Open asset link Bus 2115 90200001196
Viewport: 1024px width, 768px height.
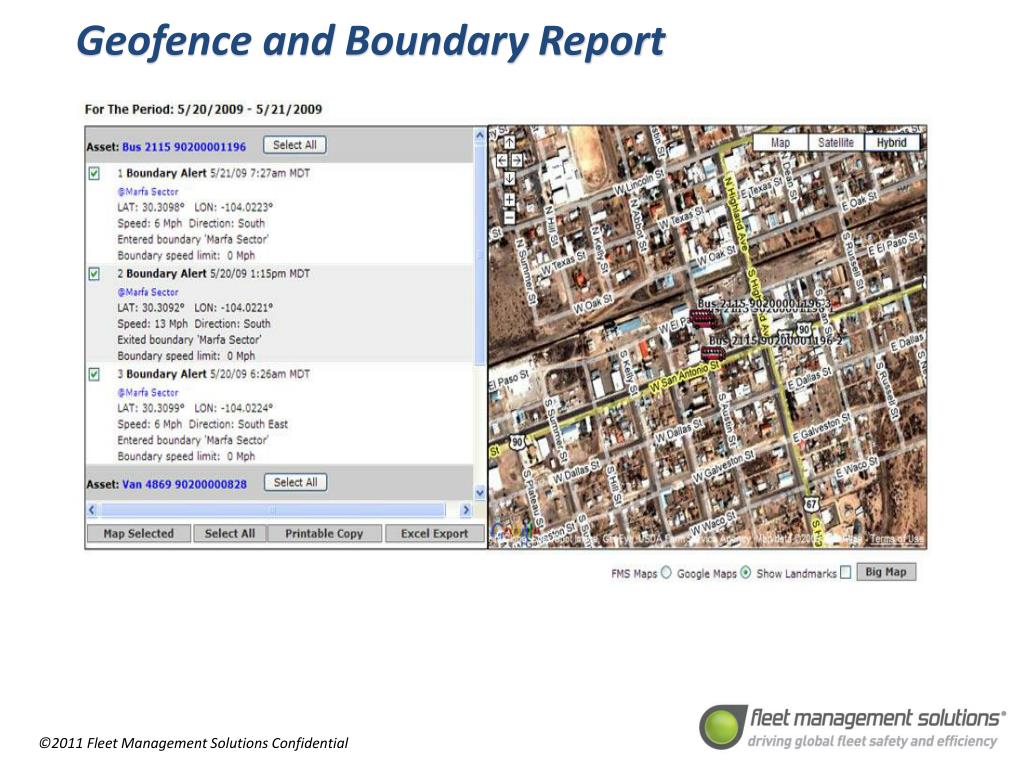[x=184, y=147]
